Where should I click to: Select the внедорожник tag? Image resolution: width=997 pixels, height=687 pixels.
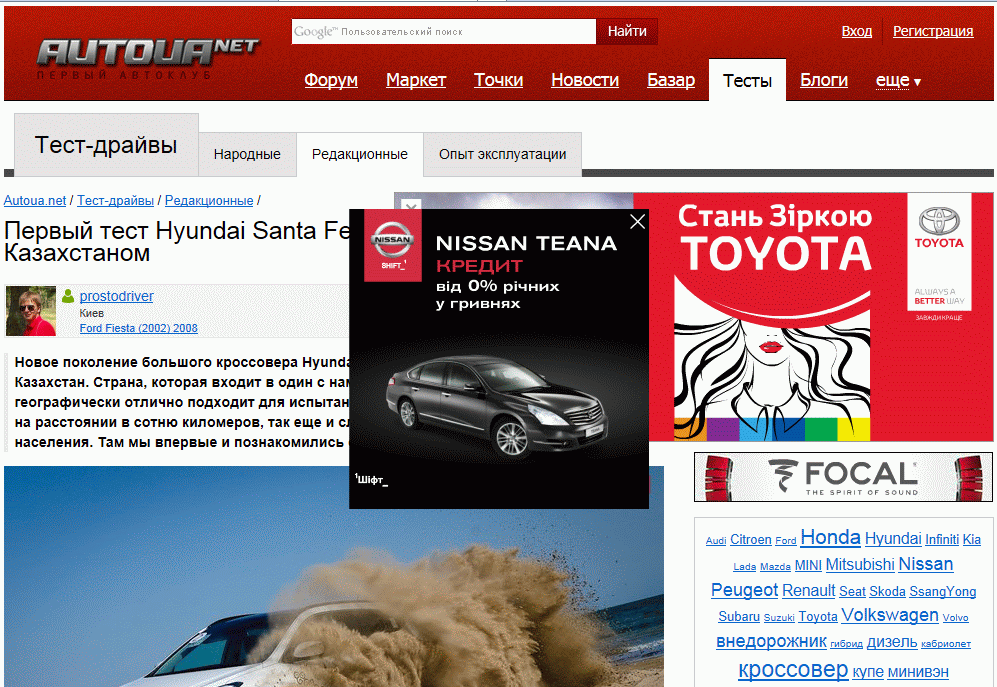click(771, 641)
